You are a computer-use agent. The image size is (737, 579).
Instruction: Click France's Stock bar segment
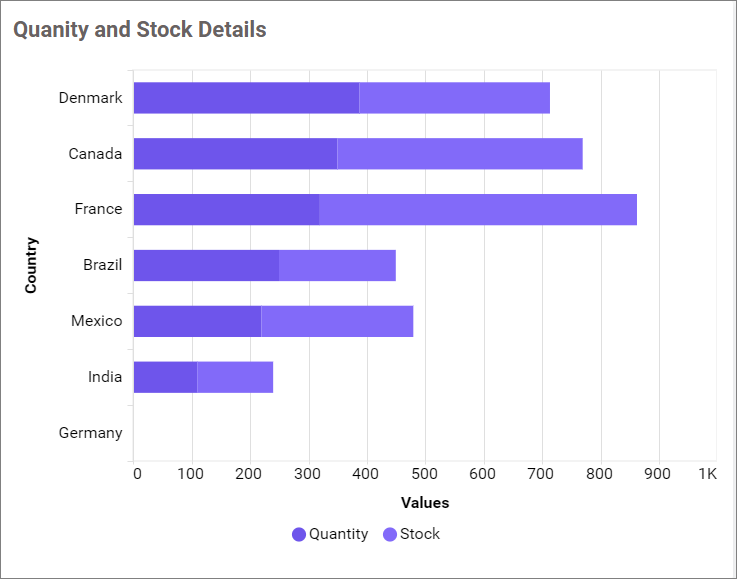tap(478, 209)
